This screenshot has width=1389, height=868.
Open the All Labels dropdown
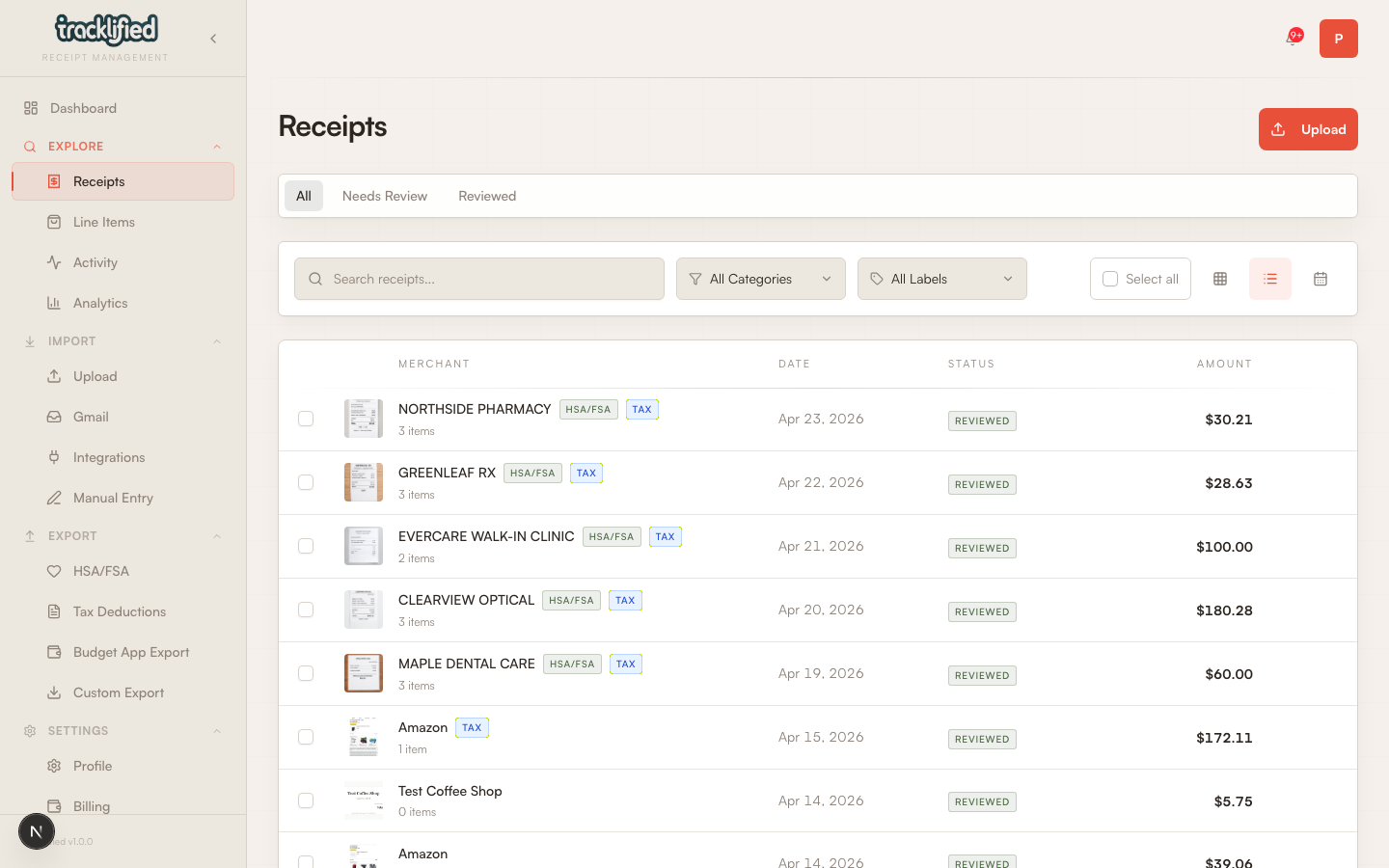pyautogui.click(x=942, y=279)
